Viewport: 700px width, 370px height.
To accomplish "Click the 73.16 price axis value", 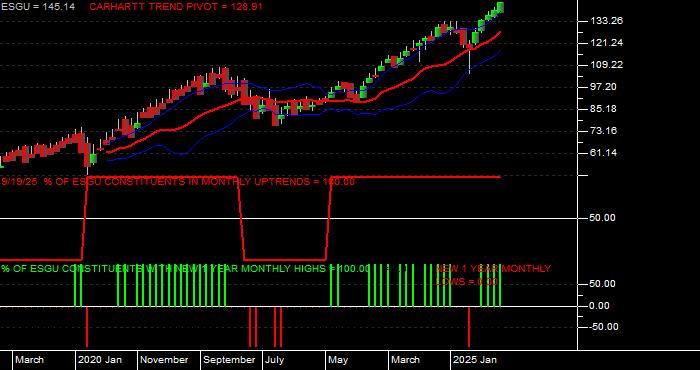I will [x=603, y=131].
